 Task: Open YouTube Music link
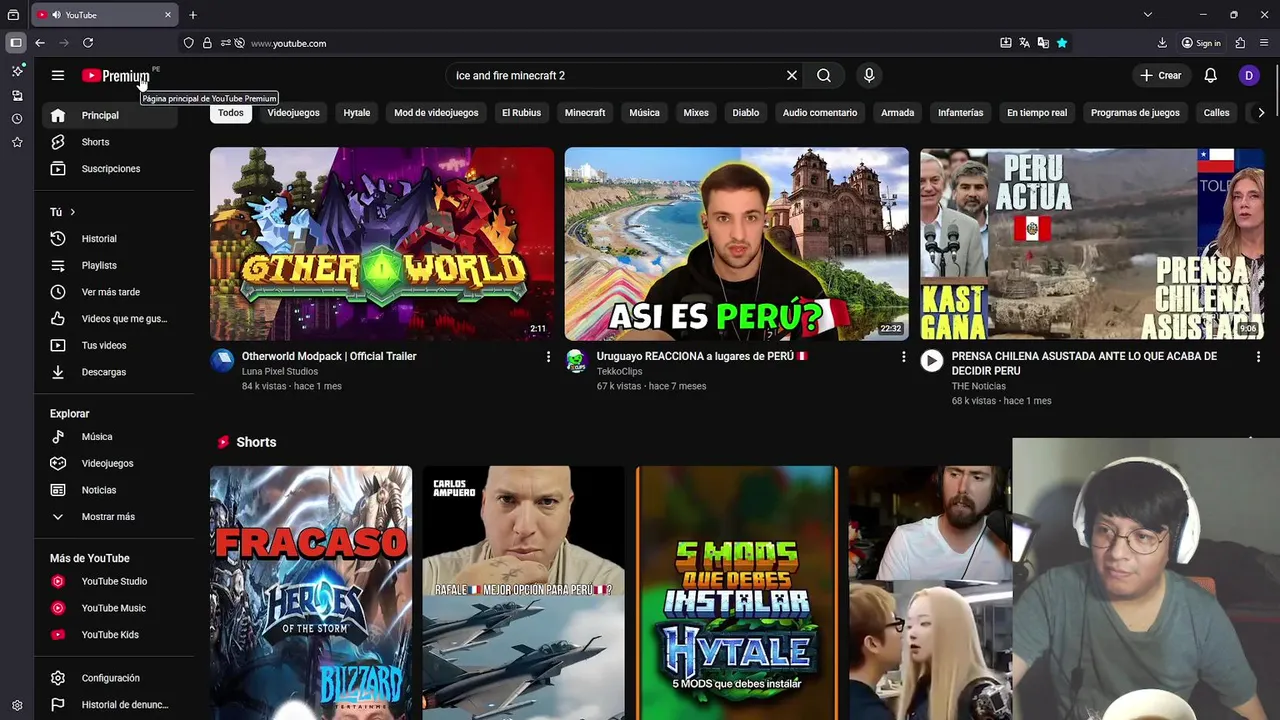(x=110, y=608)
